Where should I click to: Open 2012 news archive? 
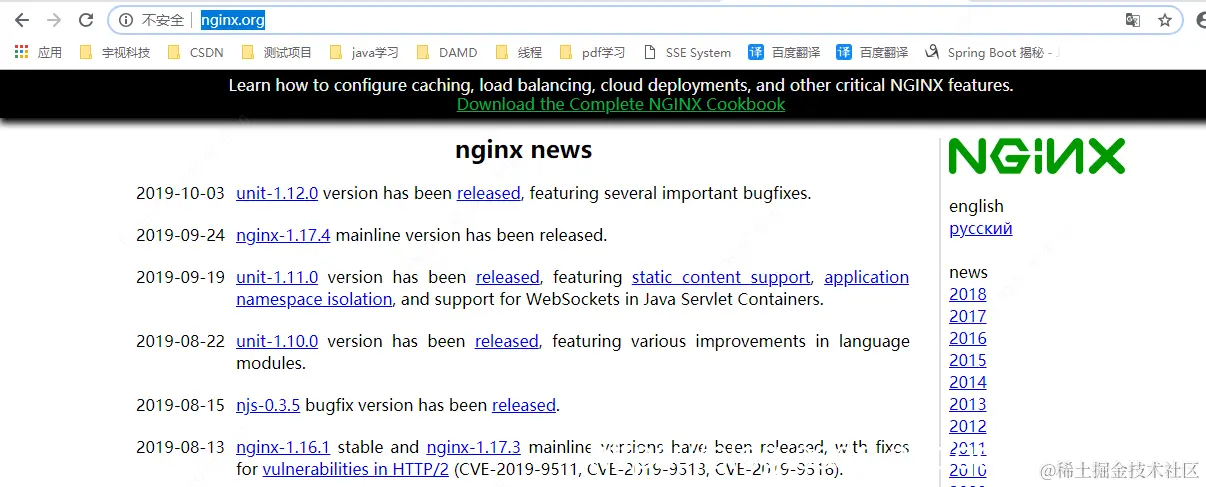pos(968,426)
